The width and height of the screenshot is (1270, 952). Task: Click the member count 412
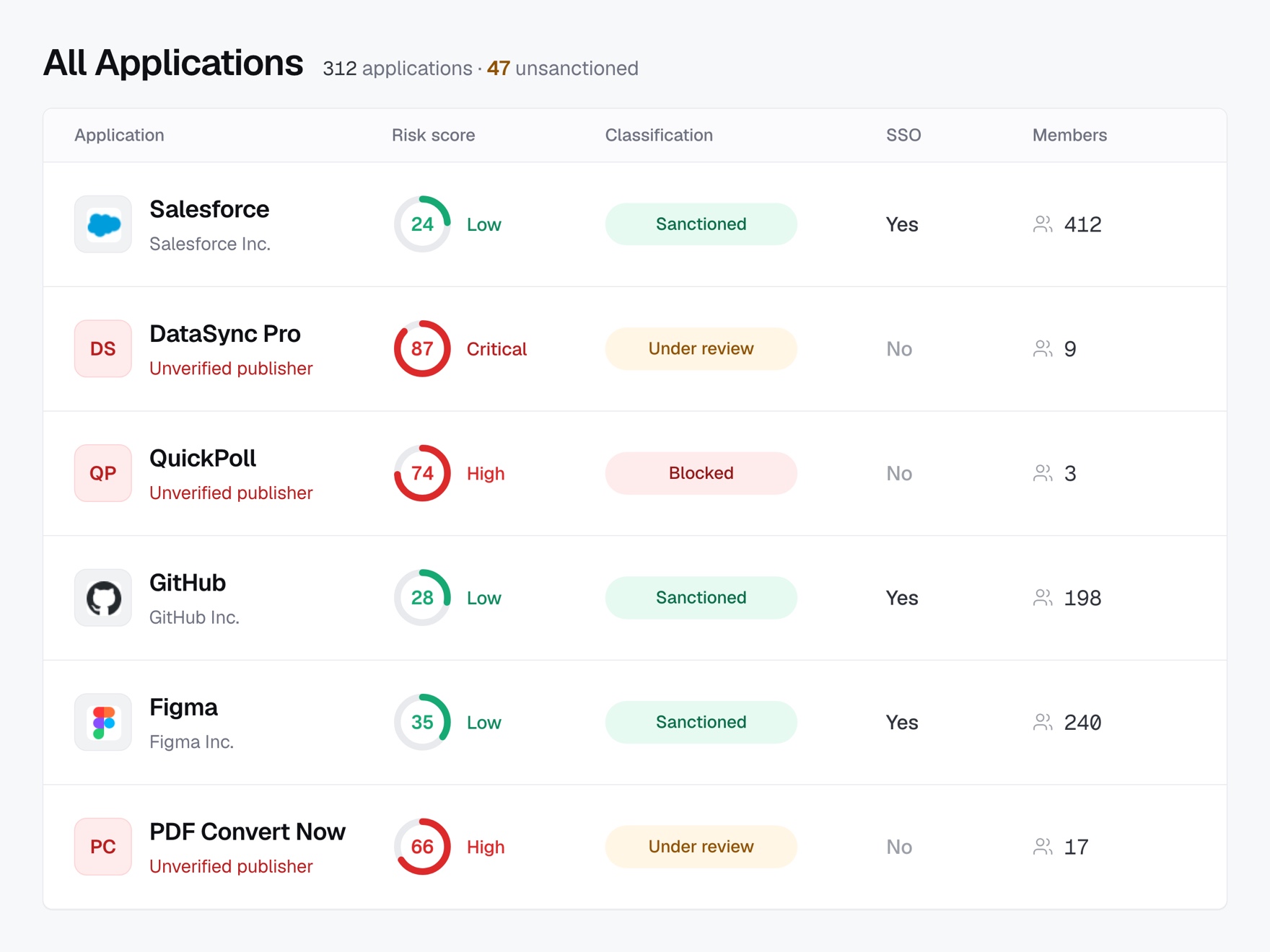coord(1082,225)
